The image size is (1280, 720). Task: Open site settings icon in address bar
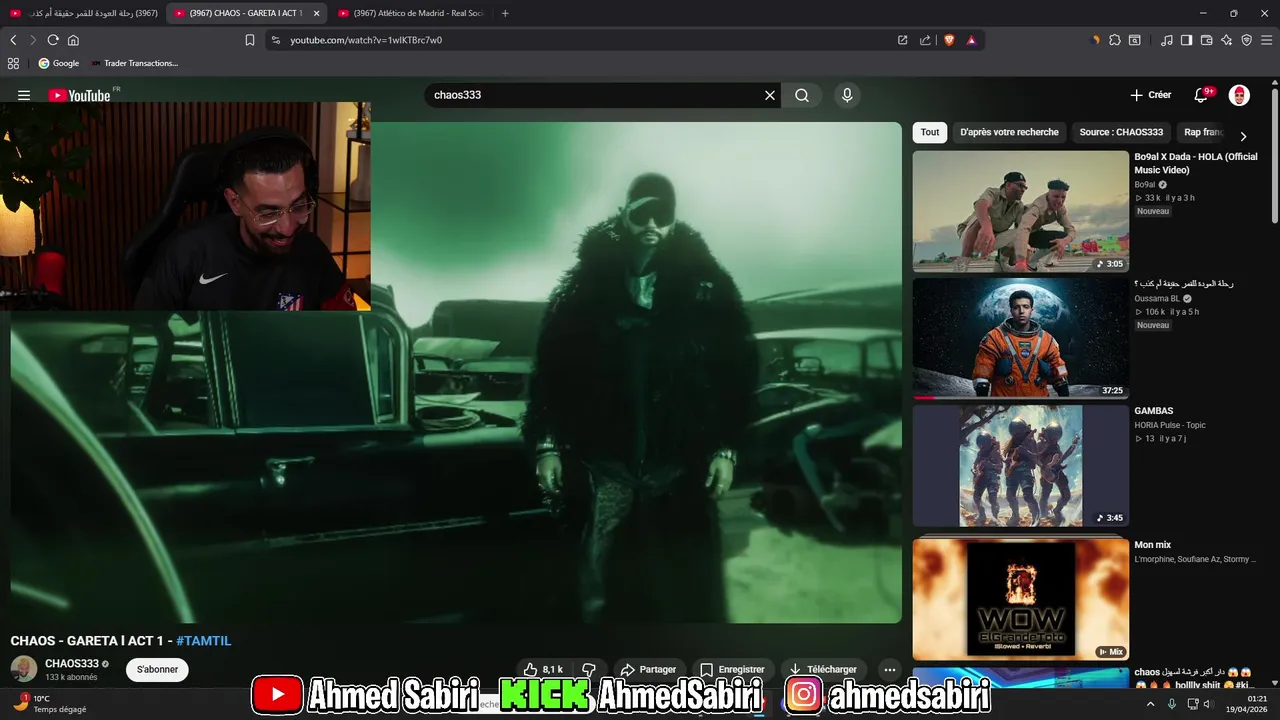(x=276, y=40)
